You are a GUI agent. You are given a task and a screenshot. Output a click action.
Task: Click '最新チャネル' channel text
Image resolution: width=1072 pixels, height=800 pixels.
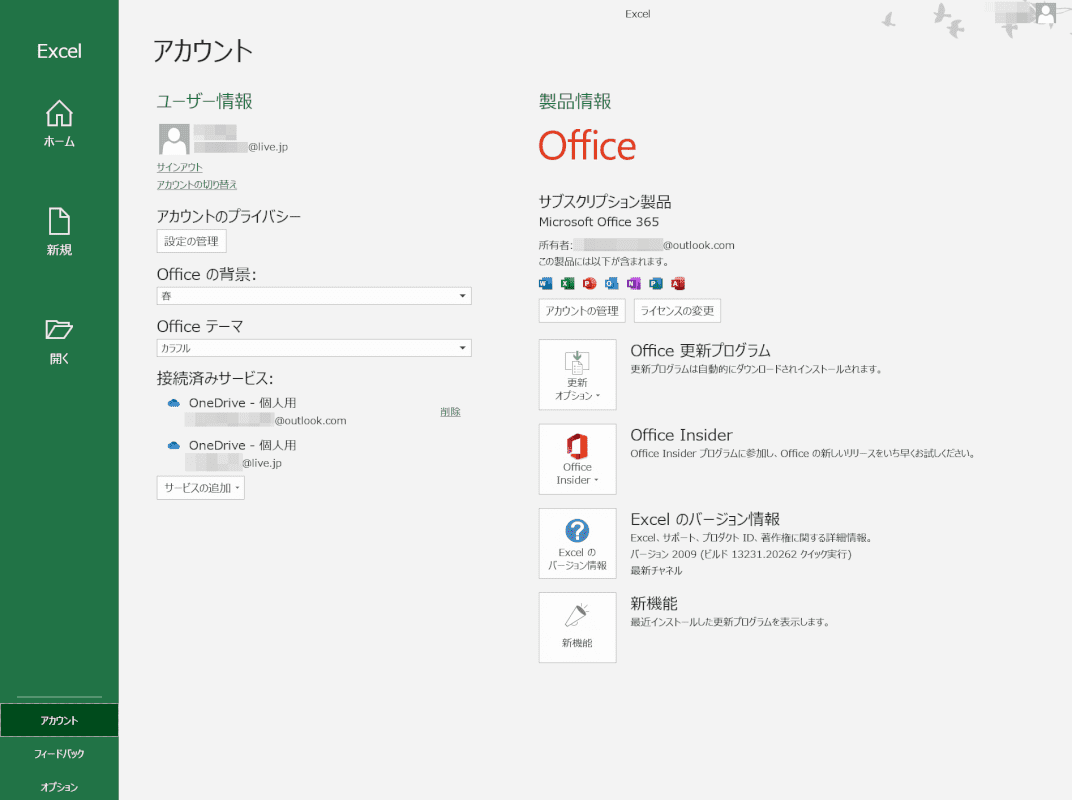pos(656,571)
